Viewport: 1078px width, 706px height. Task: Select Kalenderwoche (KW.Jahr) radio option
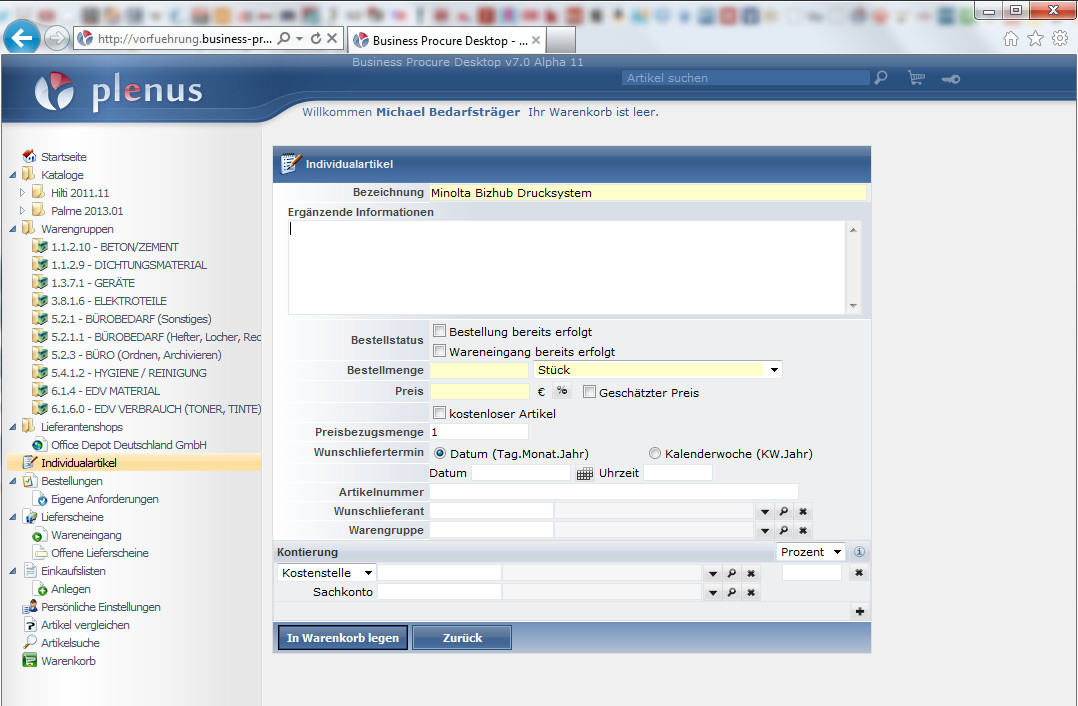[655, 453]
